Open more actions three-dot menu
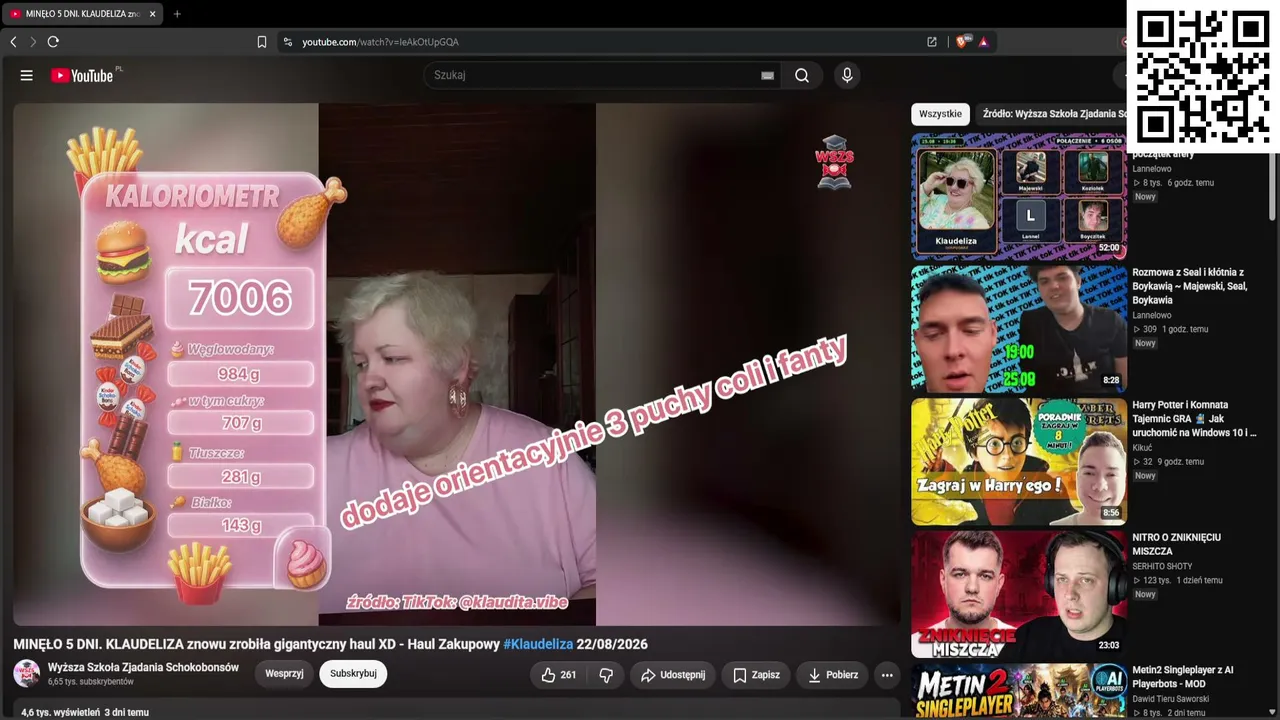Viewport: 1280px width, 720px height. [887, 675]
